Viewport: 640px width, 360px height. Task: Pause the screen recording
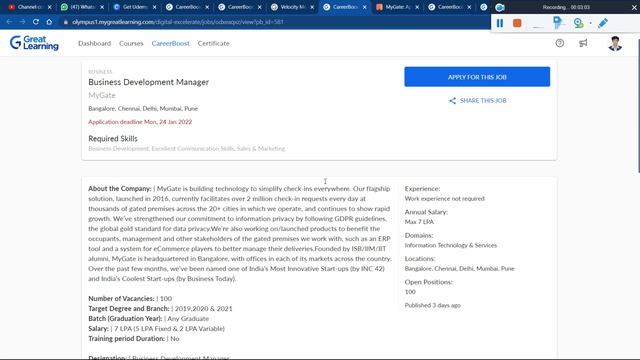click(x=500, y=23)
